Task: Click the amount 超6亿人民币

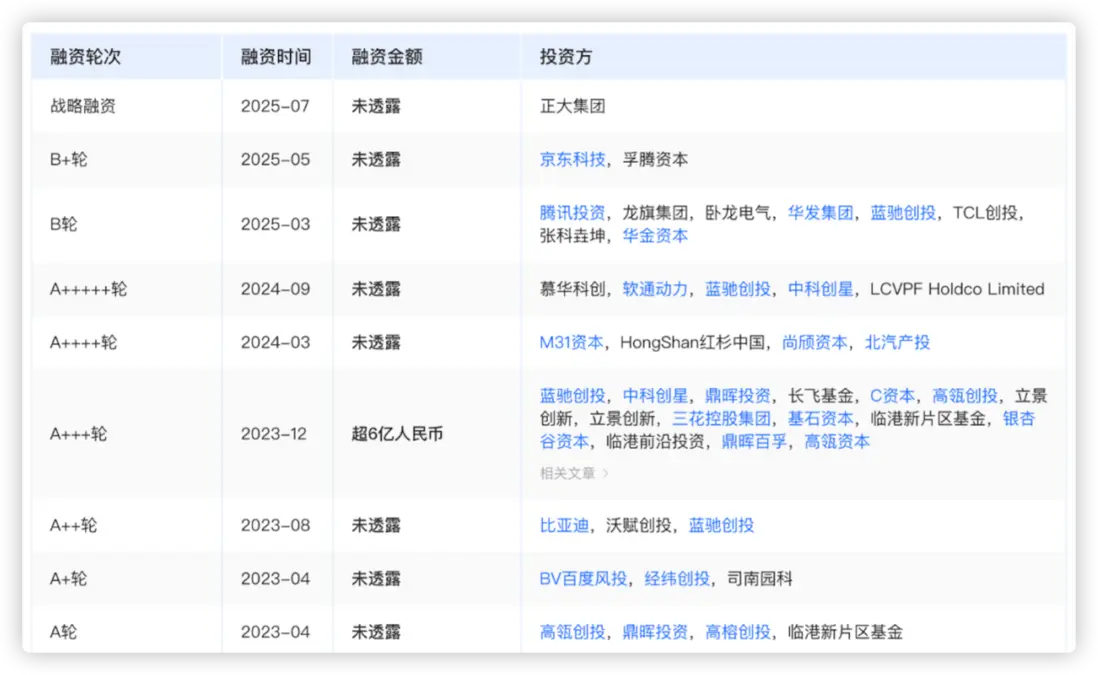Action: tap(397, 434)
